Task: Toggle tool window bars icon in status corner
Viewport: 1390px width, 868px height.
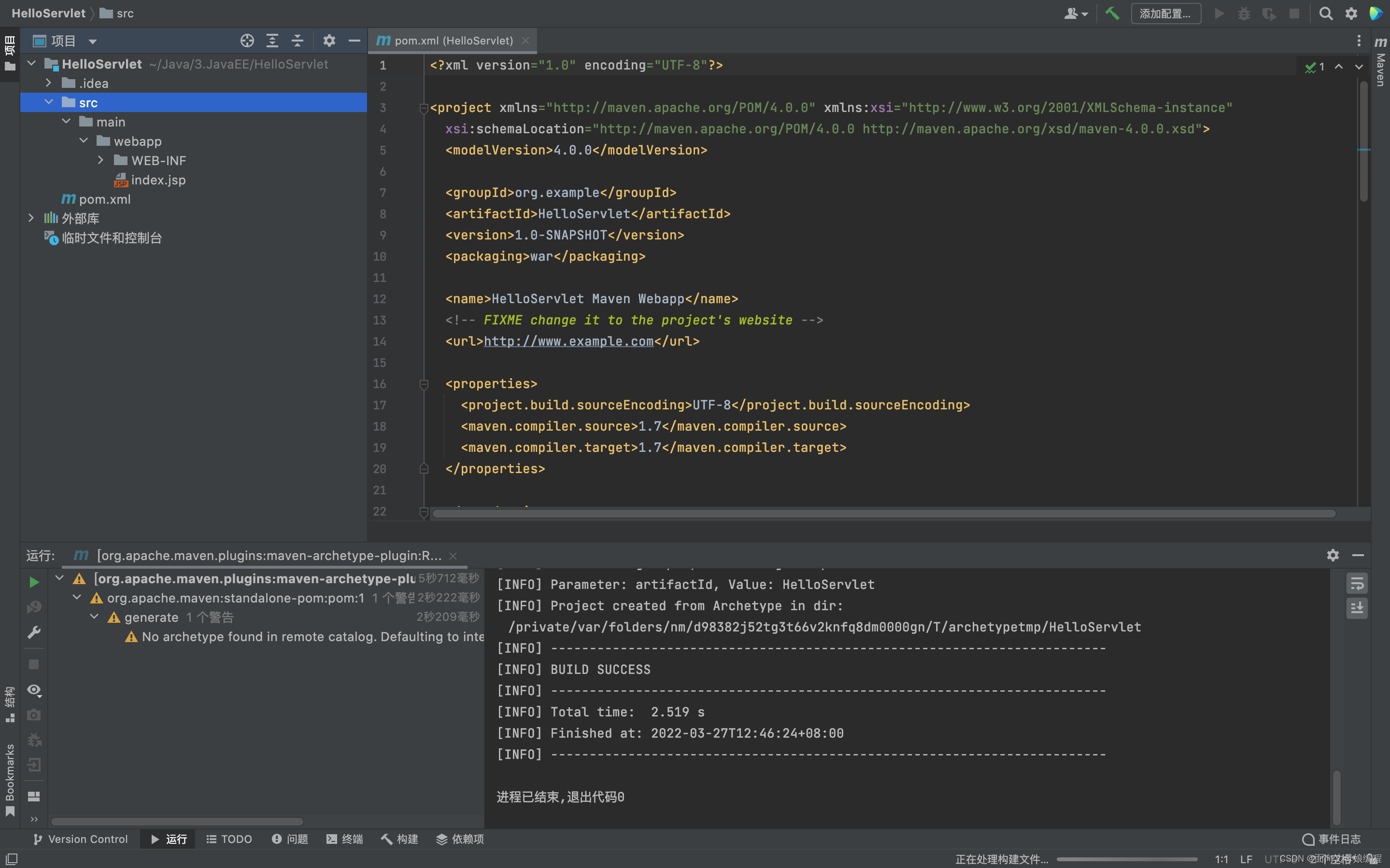Action: [x=12, y=859]
